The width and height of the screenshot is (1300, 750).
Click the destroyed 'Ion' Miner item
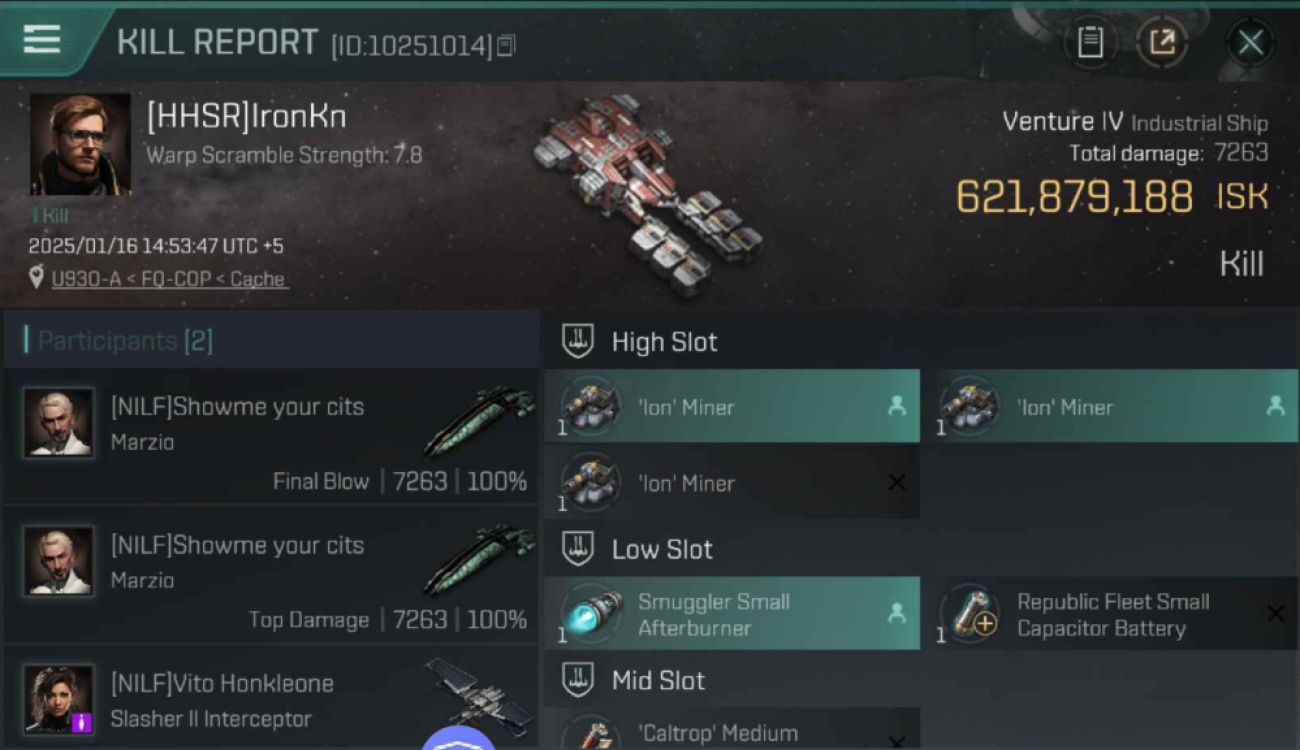tap(732, 482)
